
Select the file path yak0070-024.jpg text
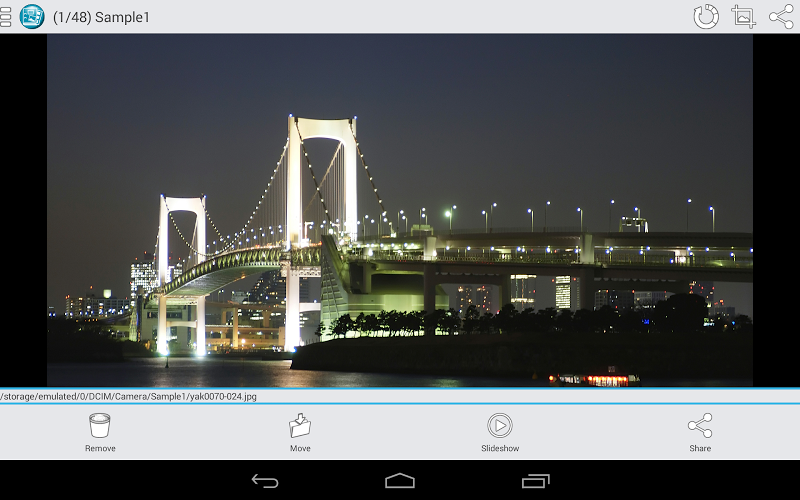click(128, 396)
